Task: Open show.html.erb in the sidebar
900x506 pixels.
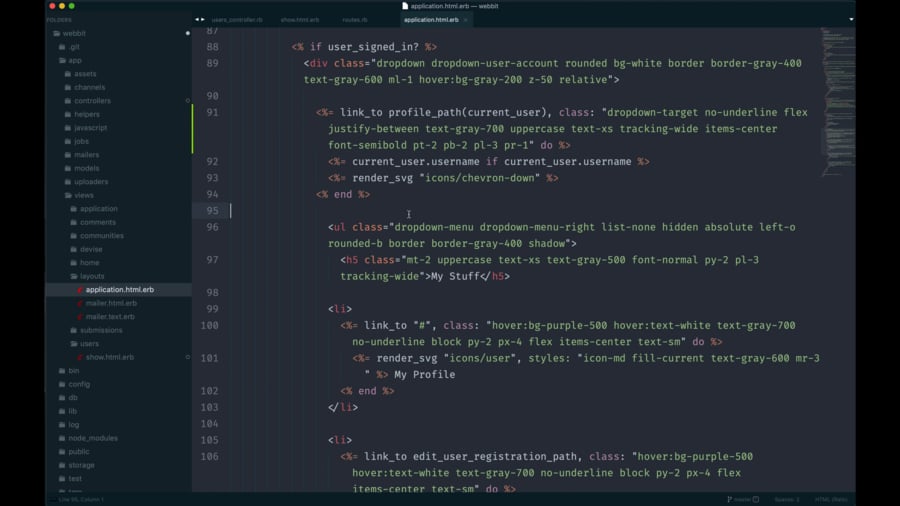Action: [110, 357]
